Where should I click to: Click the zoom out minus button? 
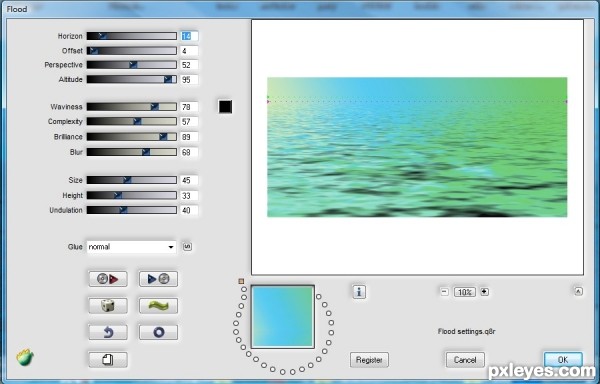[x=444, y=292]
